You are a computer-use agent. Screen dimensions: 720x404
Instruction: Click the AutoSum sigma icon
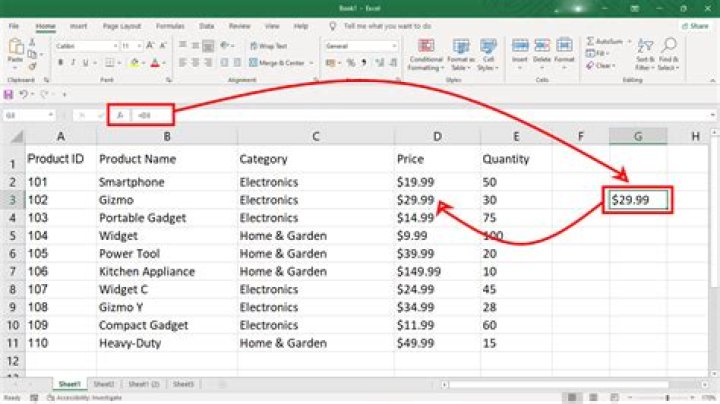point(591,41)
